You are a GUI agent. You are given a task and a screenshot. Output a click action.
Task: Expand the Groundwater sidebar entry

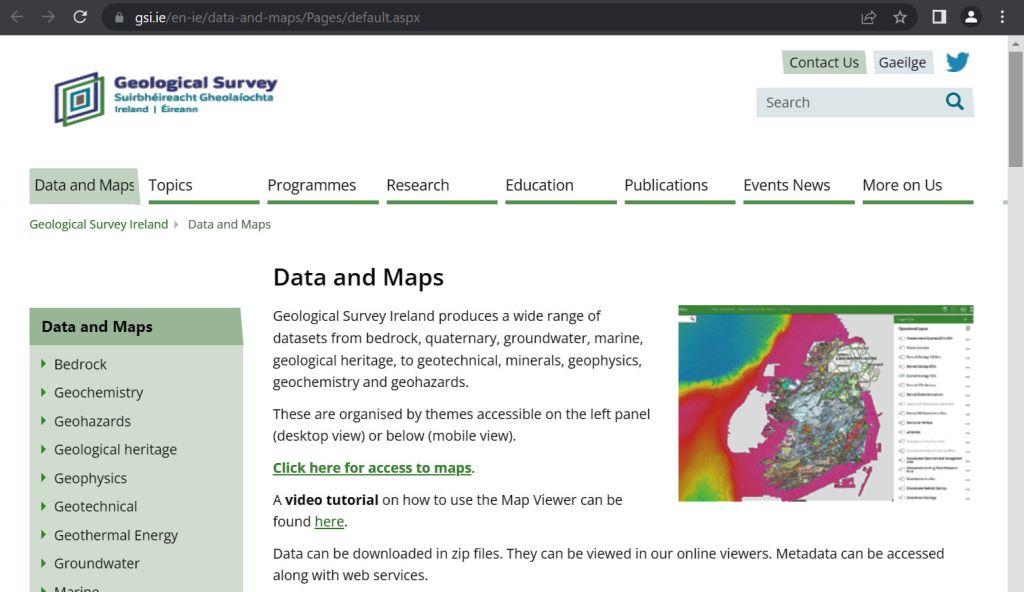pyautogui.click(x=97, y=563)
